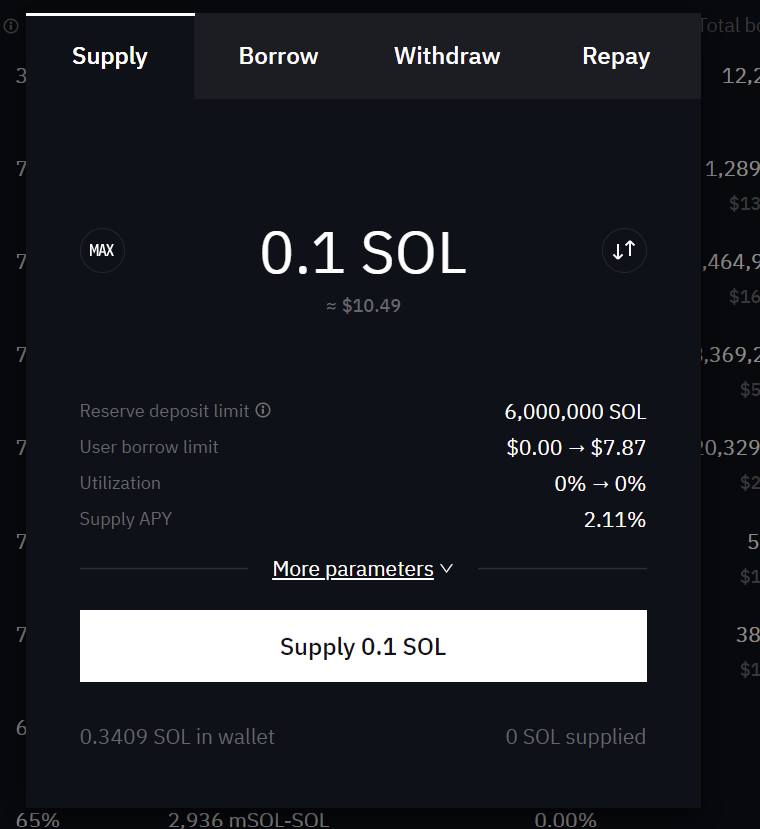The image size is (760, 829).
Task: Click the 2.11% Supply APY value
Action: (x=615, y=520)
